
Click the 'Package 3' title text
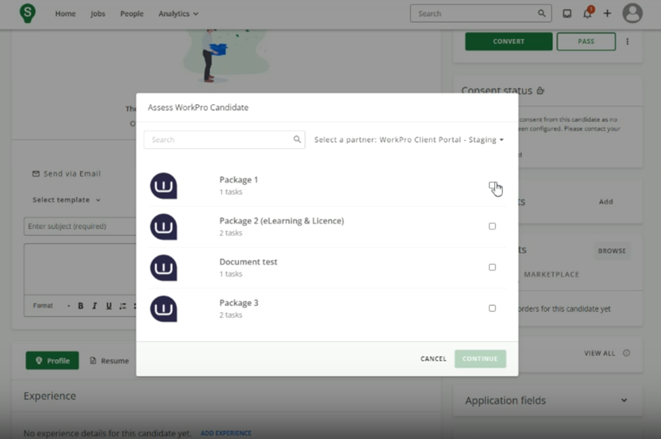[x=239, y=303]
